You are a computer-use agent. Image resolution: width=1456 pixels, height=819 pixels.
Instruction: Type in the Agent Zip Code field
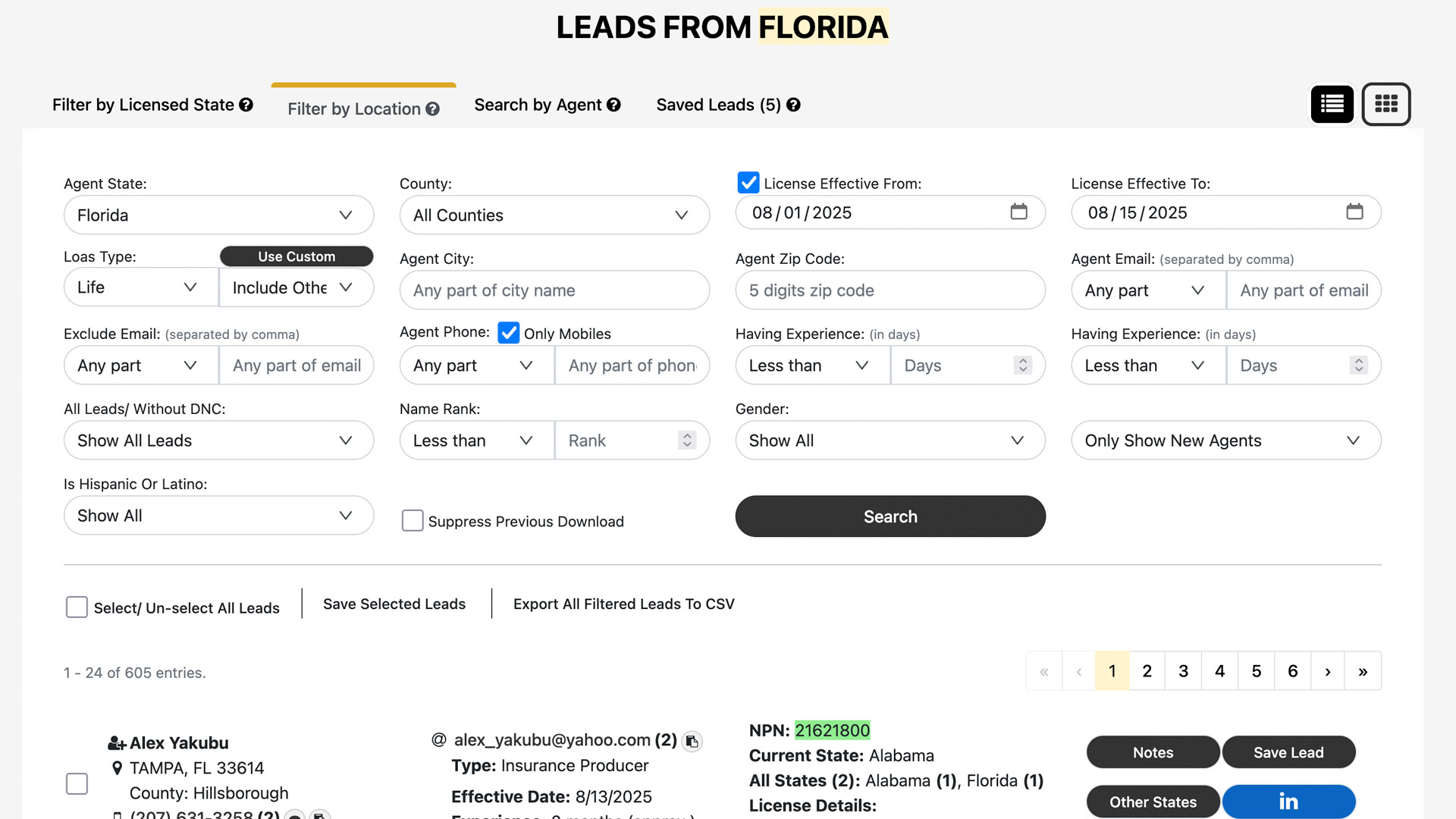[890, 290]
